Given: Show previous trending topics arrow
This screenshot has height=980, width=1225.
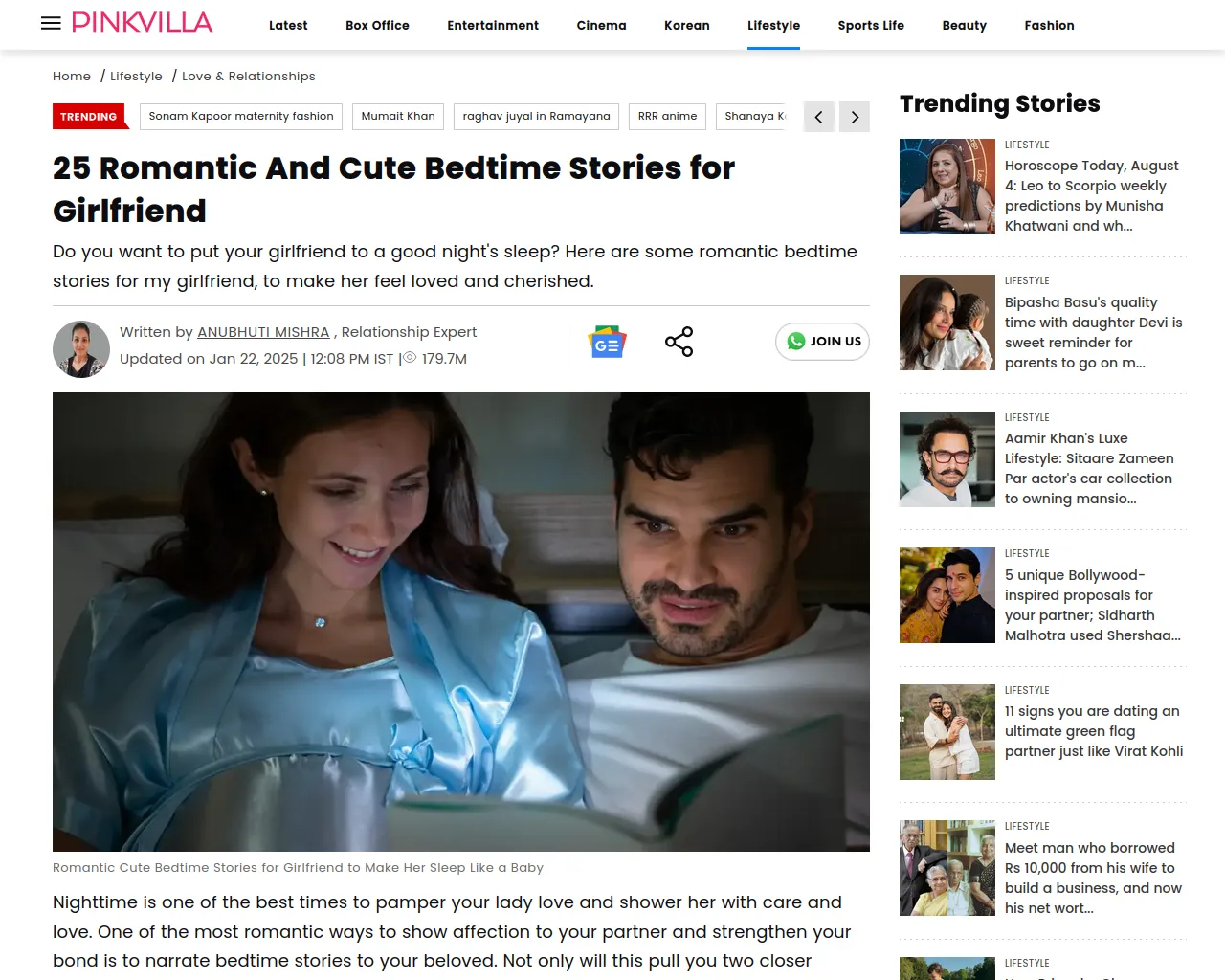Looking at the screenshot, I should [819, 117].
